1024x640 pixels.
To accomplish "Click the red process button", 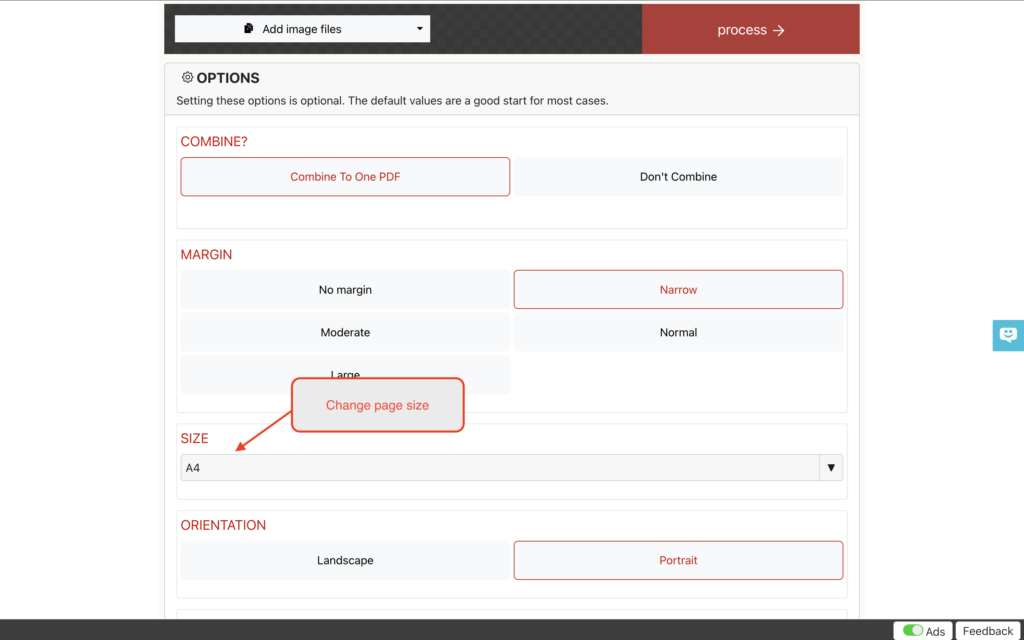I will [x=750, y=29].
